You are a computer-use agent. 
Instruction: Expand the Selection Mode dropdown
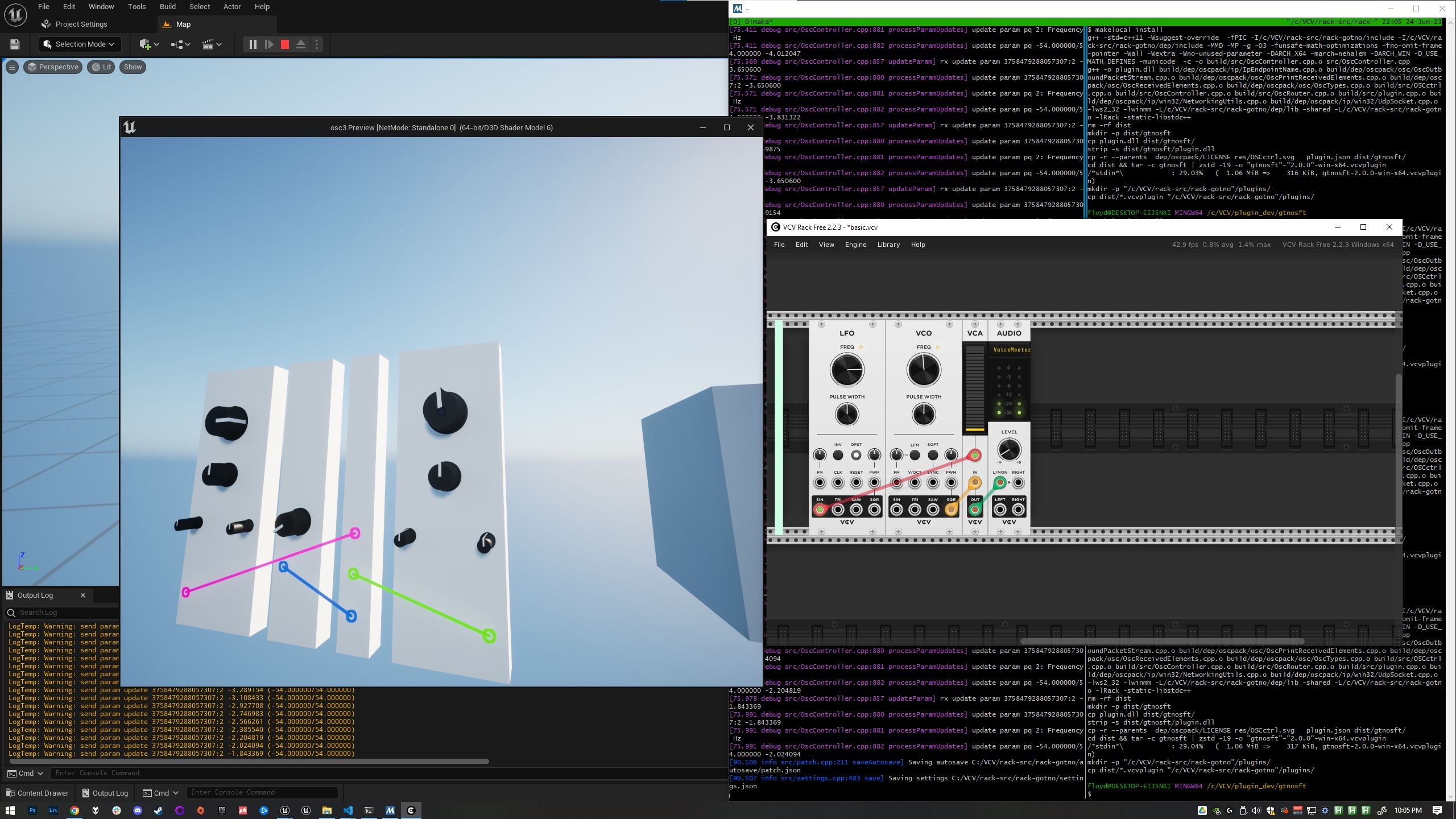(x=80, y=44)
